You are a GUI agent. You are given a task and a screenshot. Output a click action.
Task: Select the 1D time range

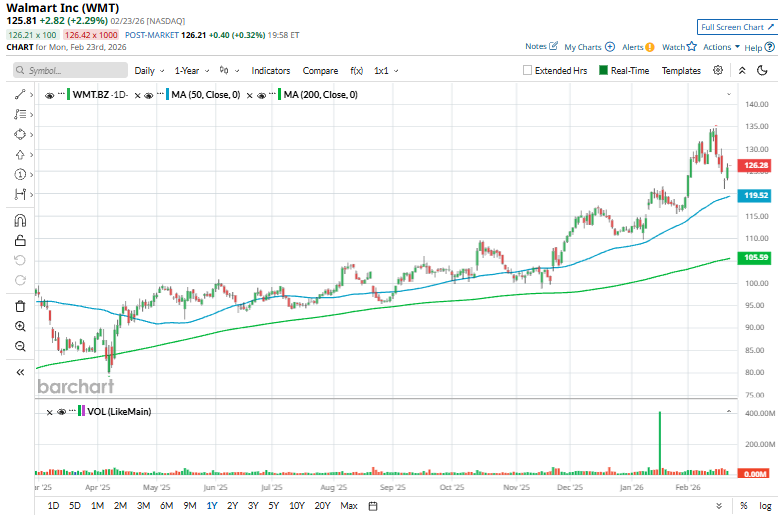[x=53, y=506]
